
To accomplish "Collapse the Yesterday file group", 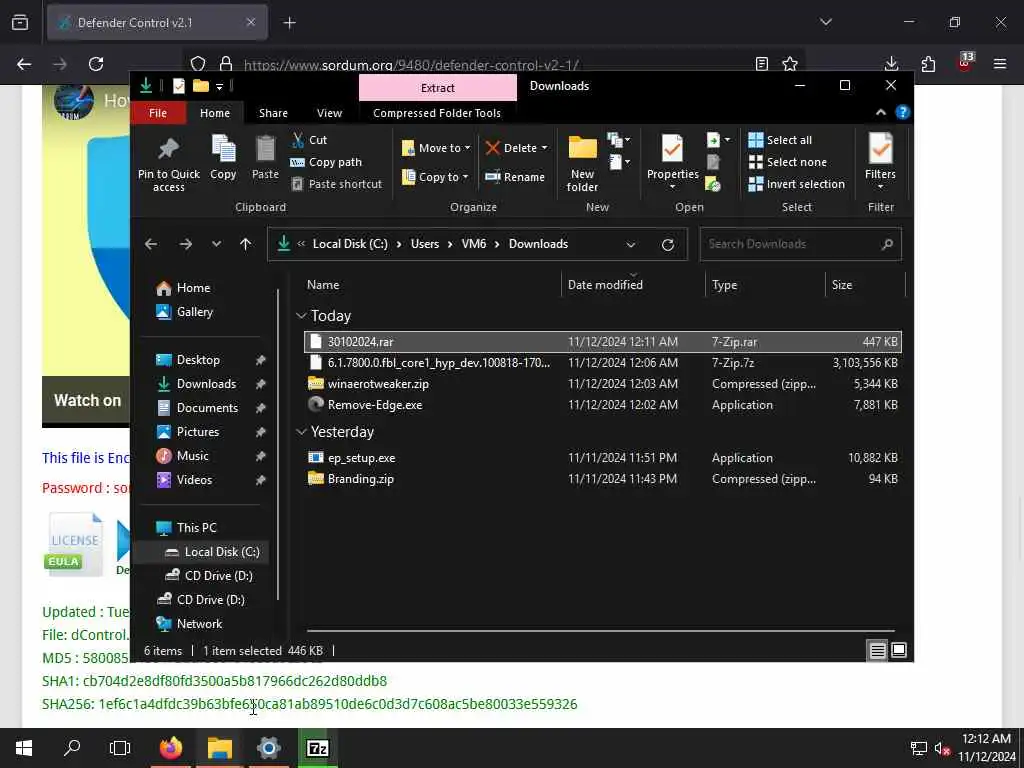I will click(x=301, y=432).
